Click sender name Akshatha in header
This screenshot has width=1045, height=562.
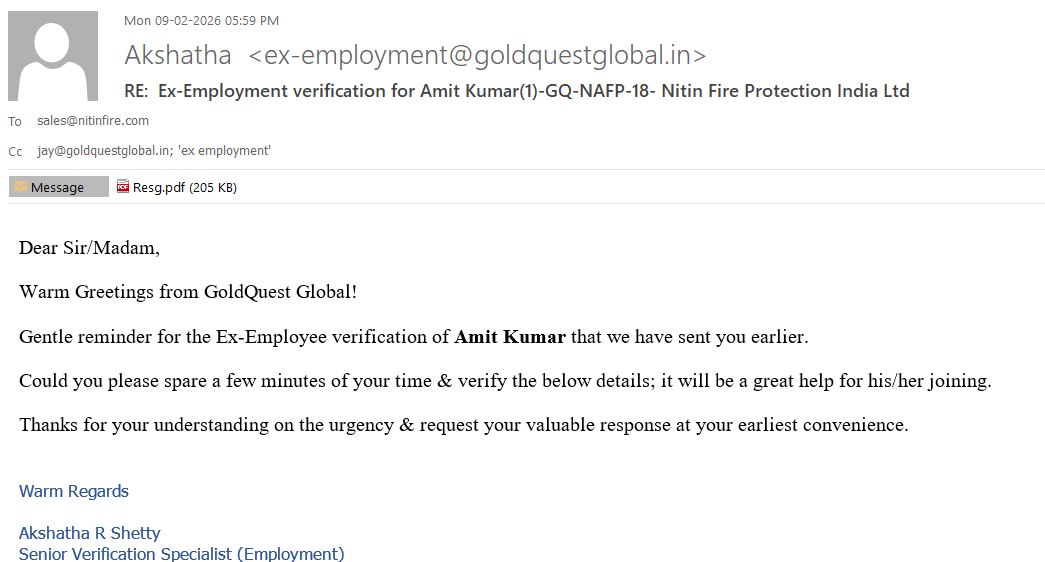point(178,56)
